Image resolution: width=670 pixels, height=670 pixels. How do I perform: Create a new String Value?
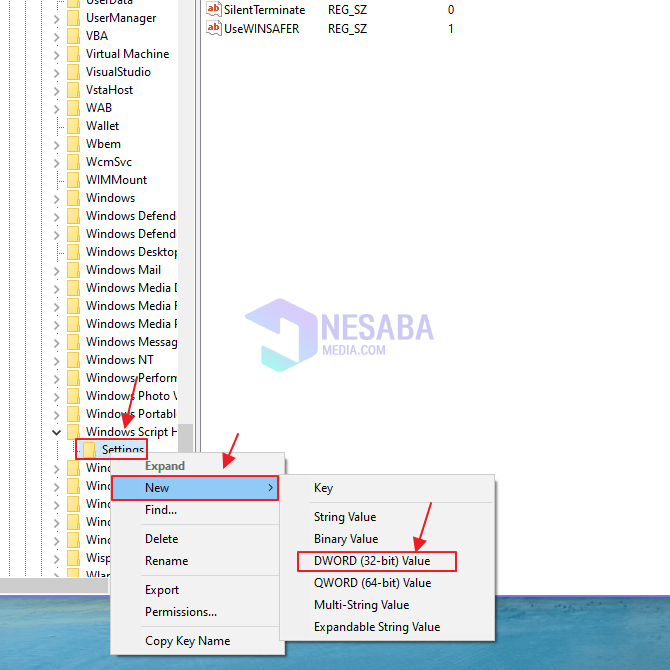tap(344, 517)
